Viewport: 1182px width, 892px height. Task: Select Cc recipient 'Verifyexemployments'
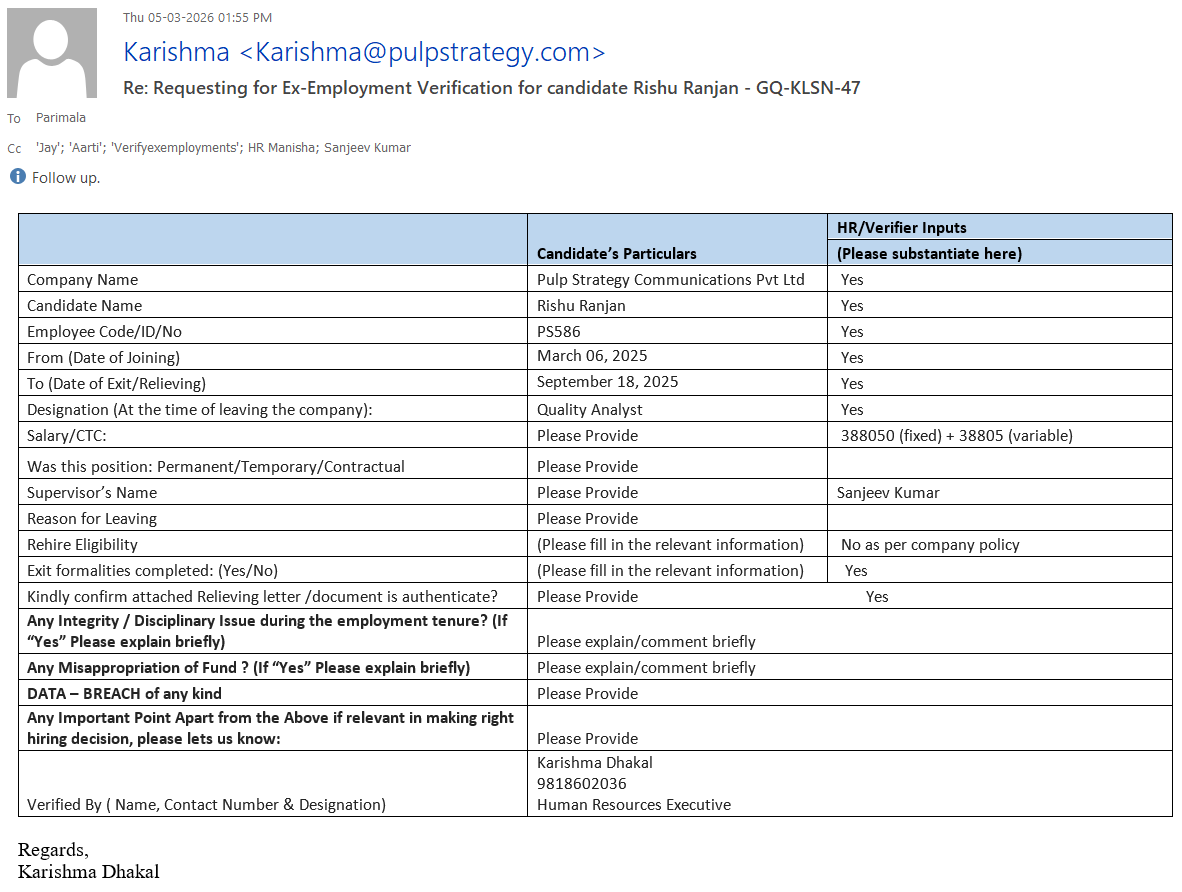click(x=176, y=148)
